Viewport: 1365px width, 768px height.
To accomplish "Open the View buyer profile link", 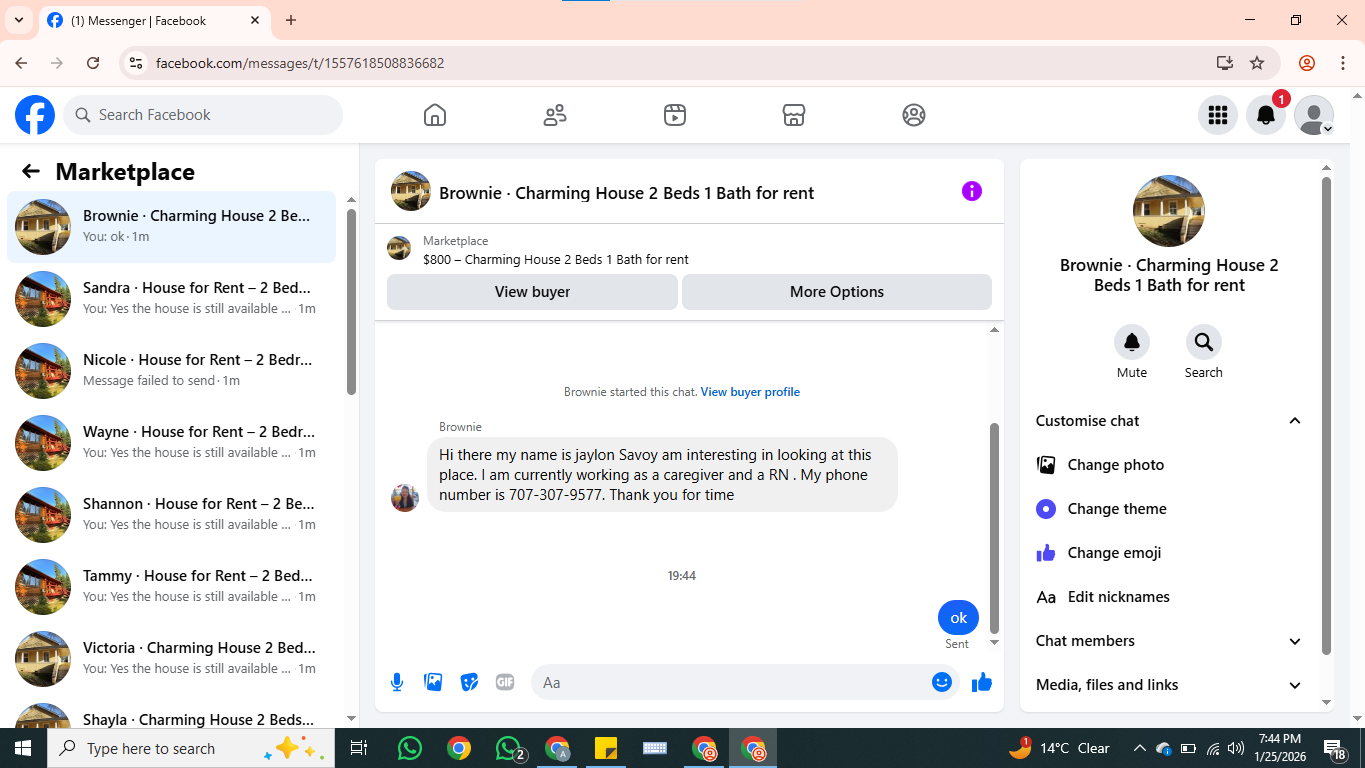I will (750, 392).
